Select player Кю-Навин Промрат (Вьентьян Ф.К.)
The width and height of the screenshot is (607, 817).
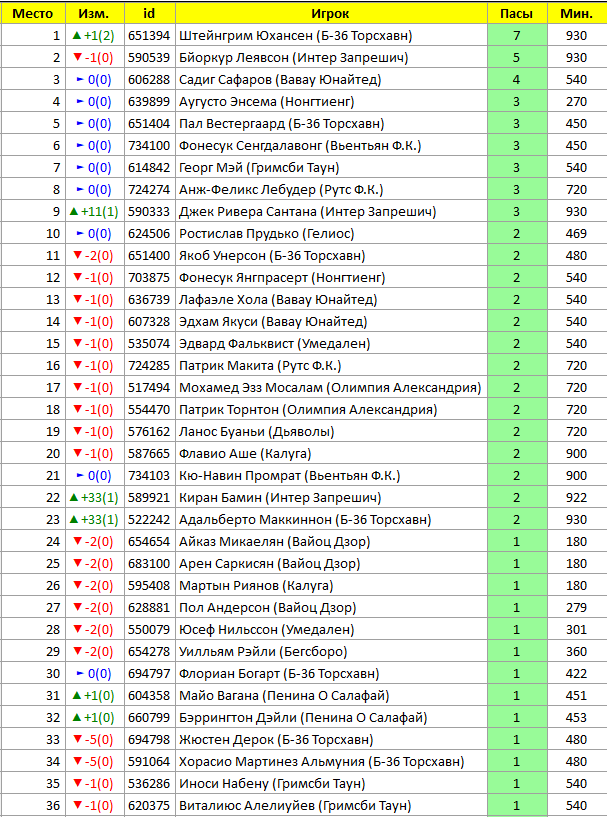pyautogui.click(x=290, y=475)
